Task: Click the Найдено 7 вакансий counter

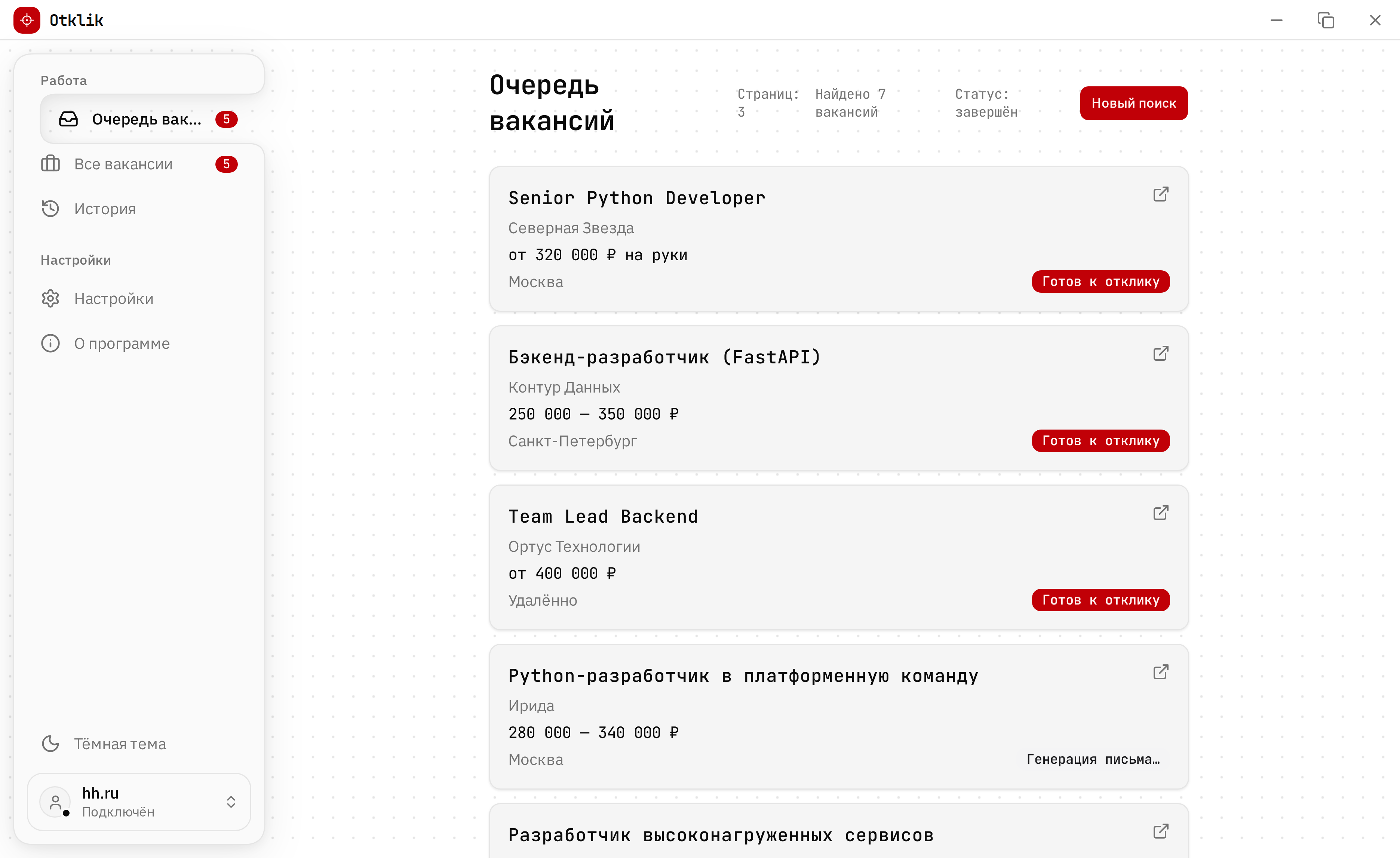Action: (x=851, y=103)
